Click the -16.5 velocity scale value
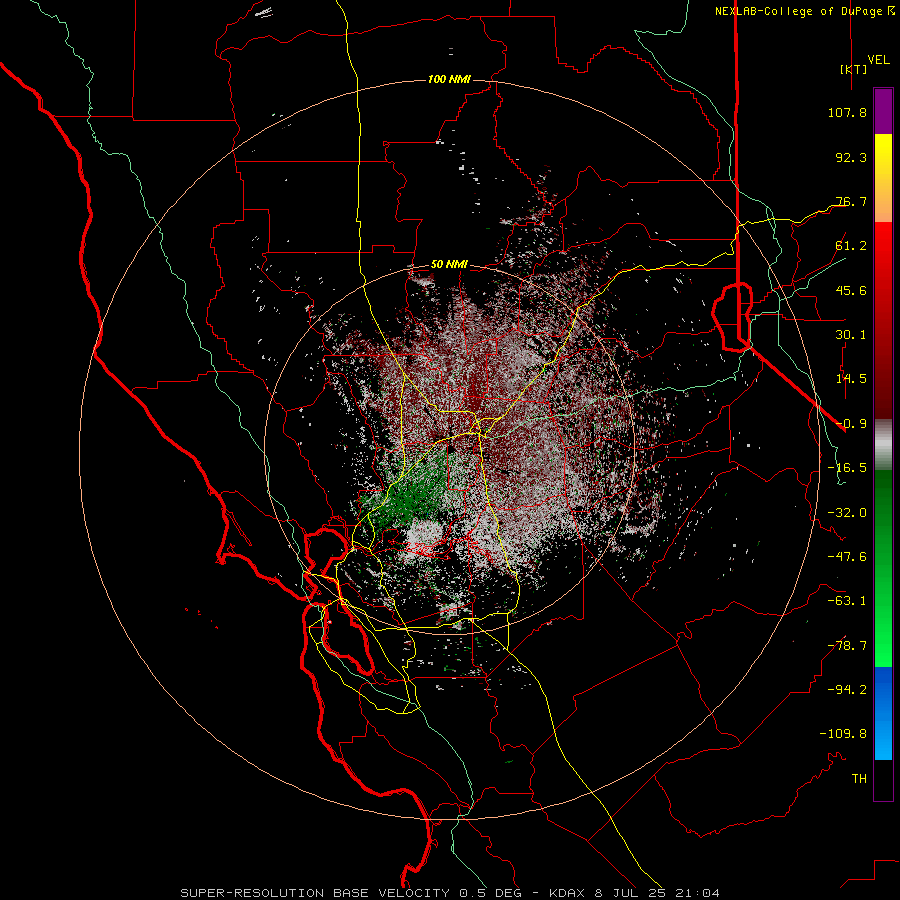Image resolution: width=900 pixels, height=900 pixels. (847, 468)
